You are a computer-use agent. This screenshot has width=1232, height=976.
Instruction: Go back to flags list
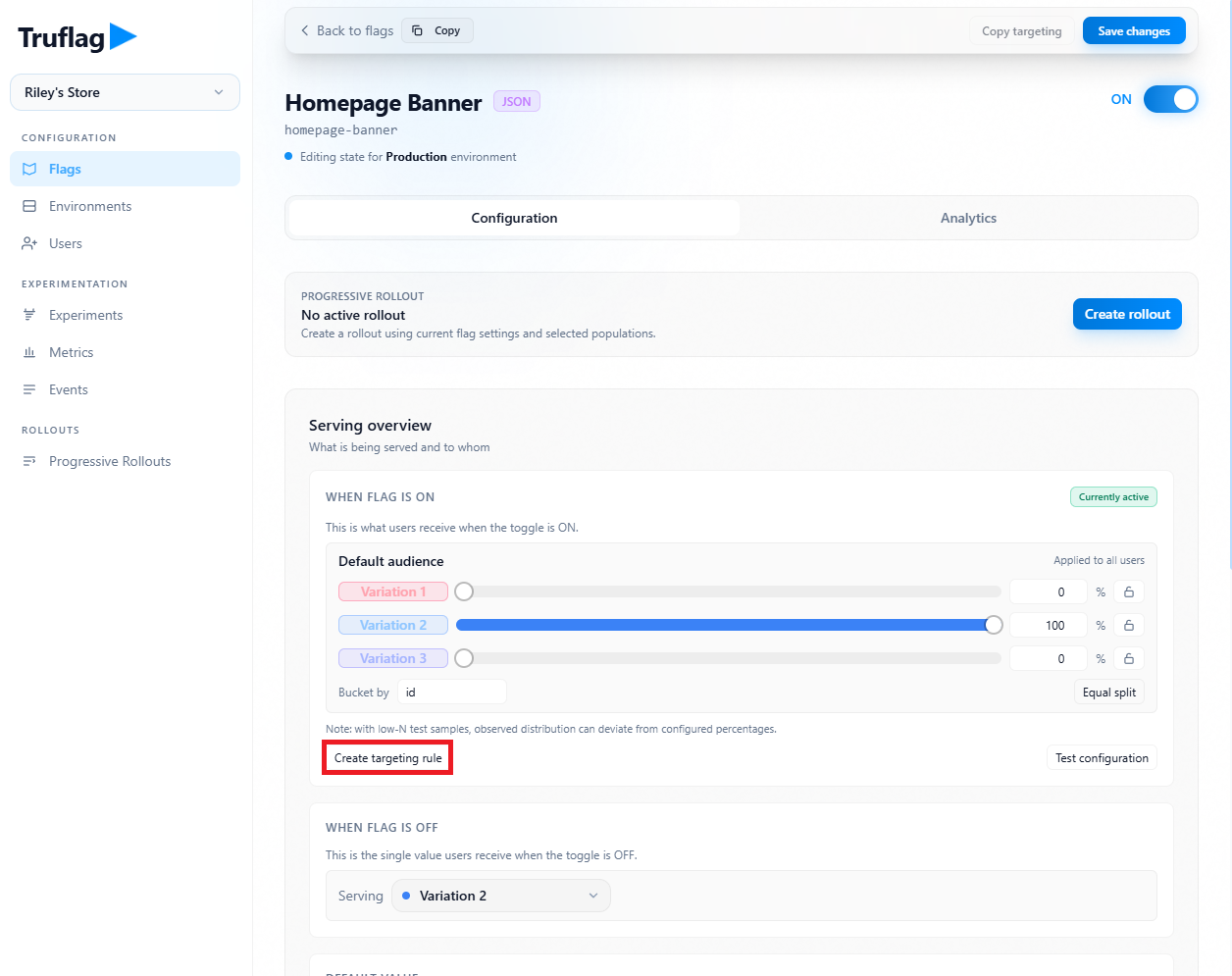tap(347, 30)
